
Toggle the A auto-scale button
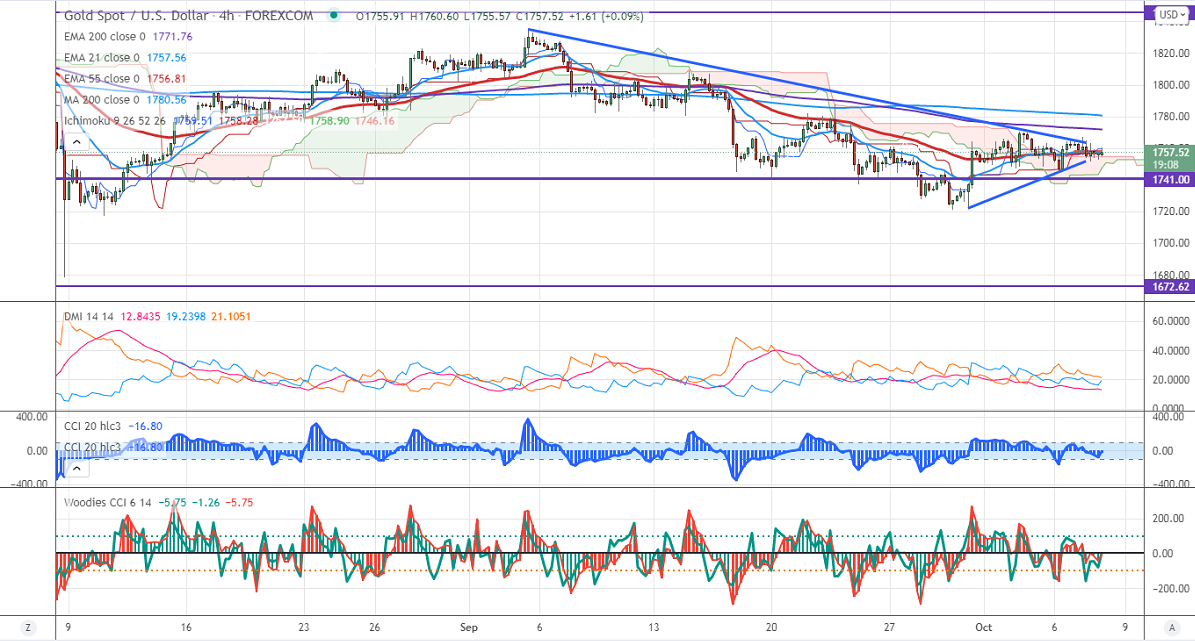[1171, 628]
